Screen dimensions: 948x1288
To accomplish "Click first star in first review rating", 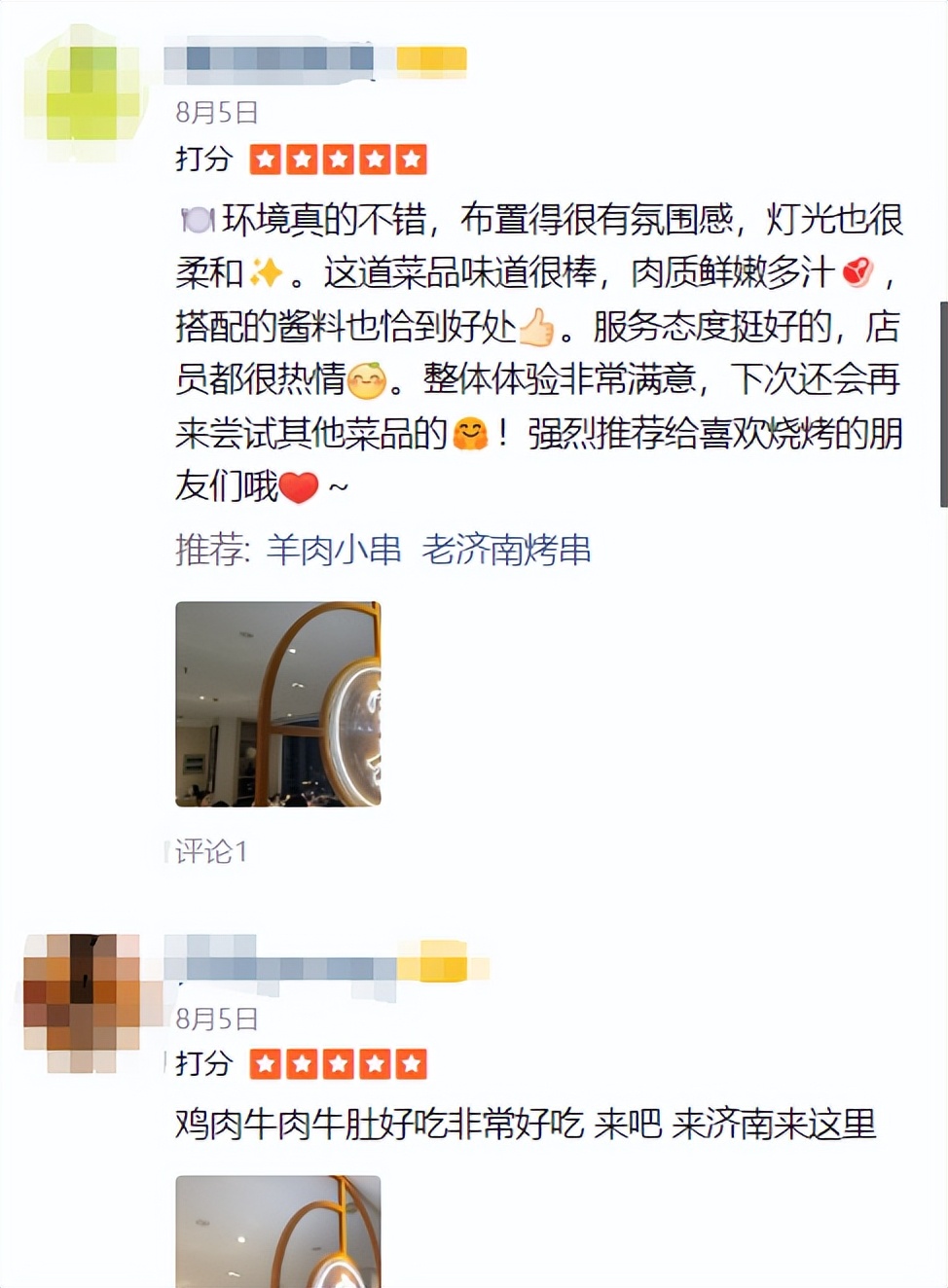I will [266, 159].
